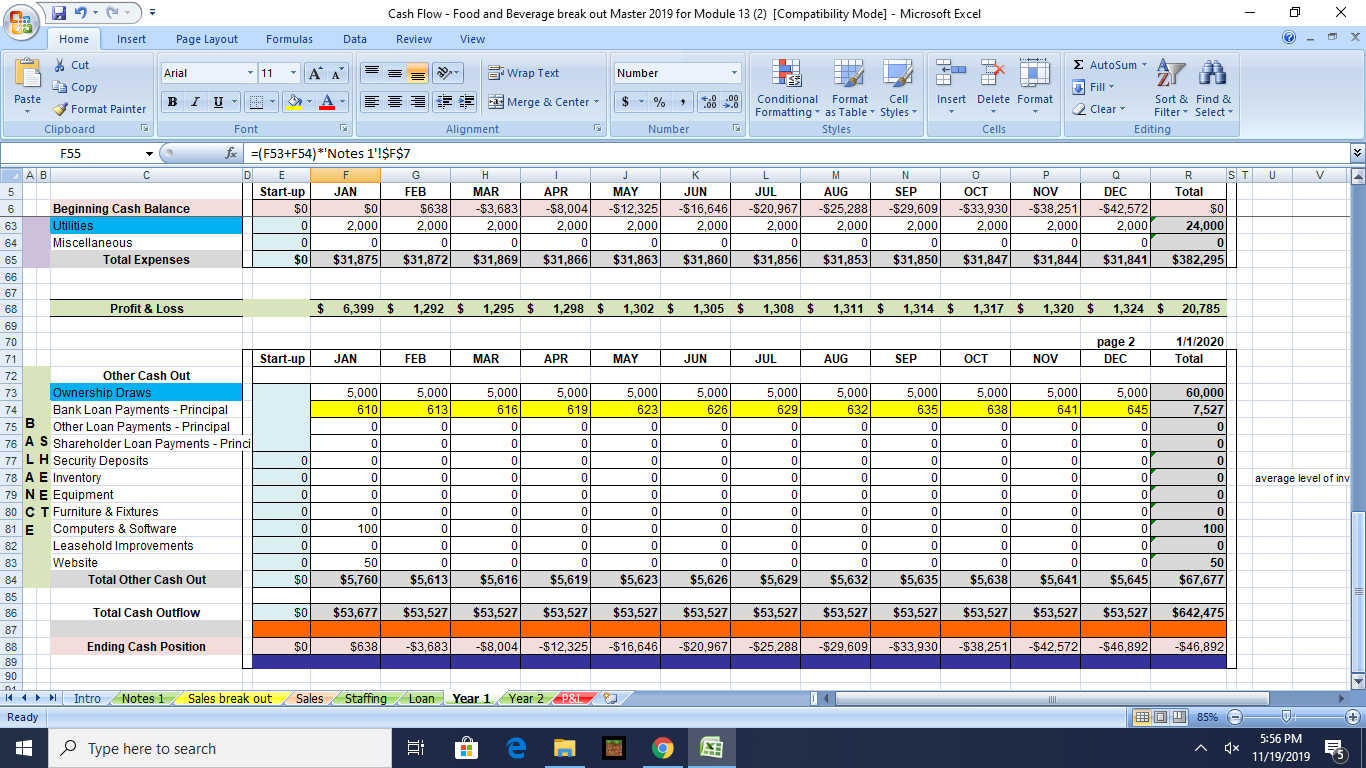This screenshot has height=768, width=1366.
Task: Increase font size with Grow Font
Action: [315, 73]
